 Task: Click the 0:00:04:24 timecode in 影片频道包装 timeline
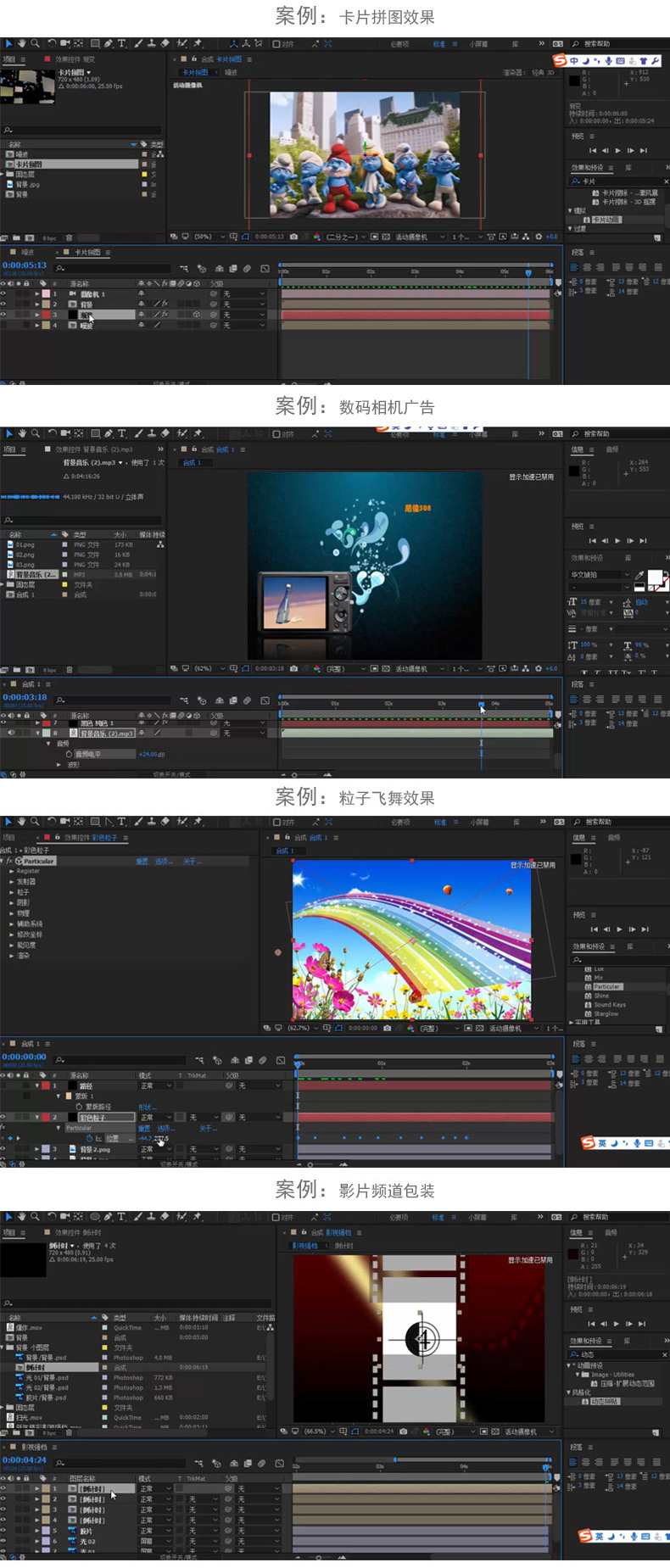[x=25, y=1459]
